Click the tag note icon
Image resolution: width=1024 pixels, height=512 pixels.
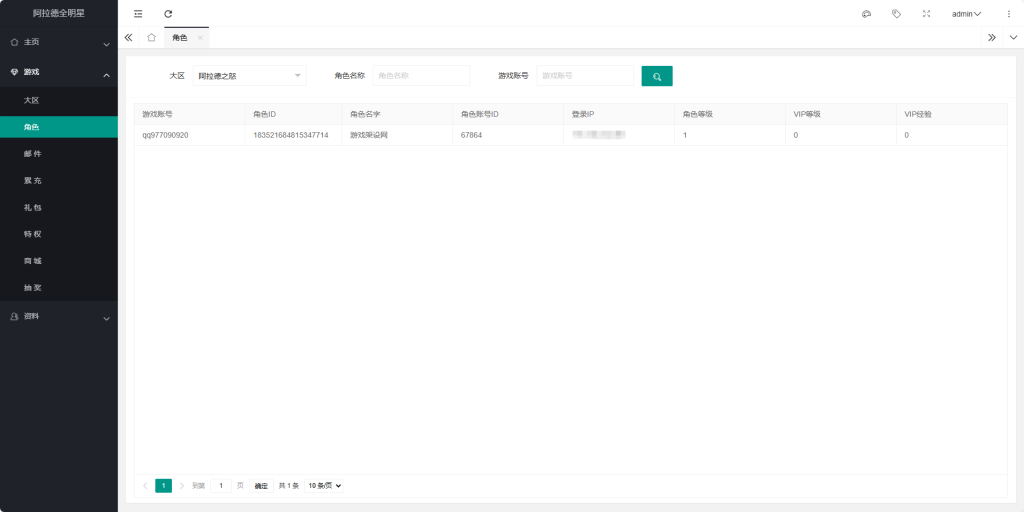pyautogui.click(x=897, y=14)
